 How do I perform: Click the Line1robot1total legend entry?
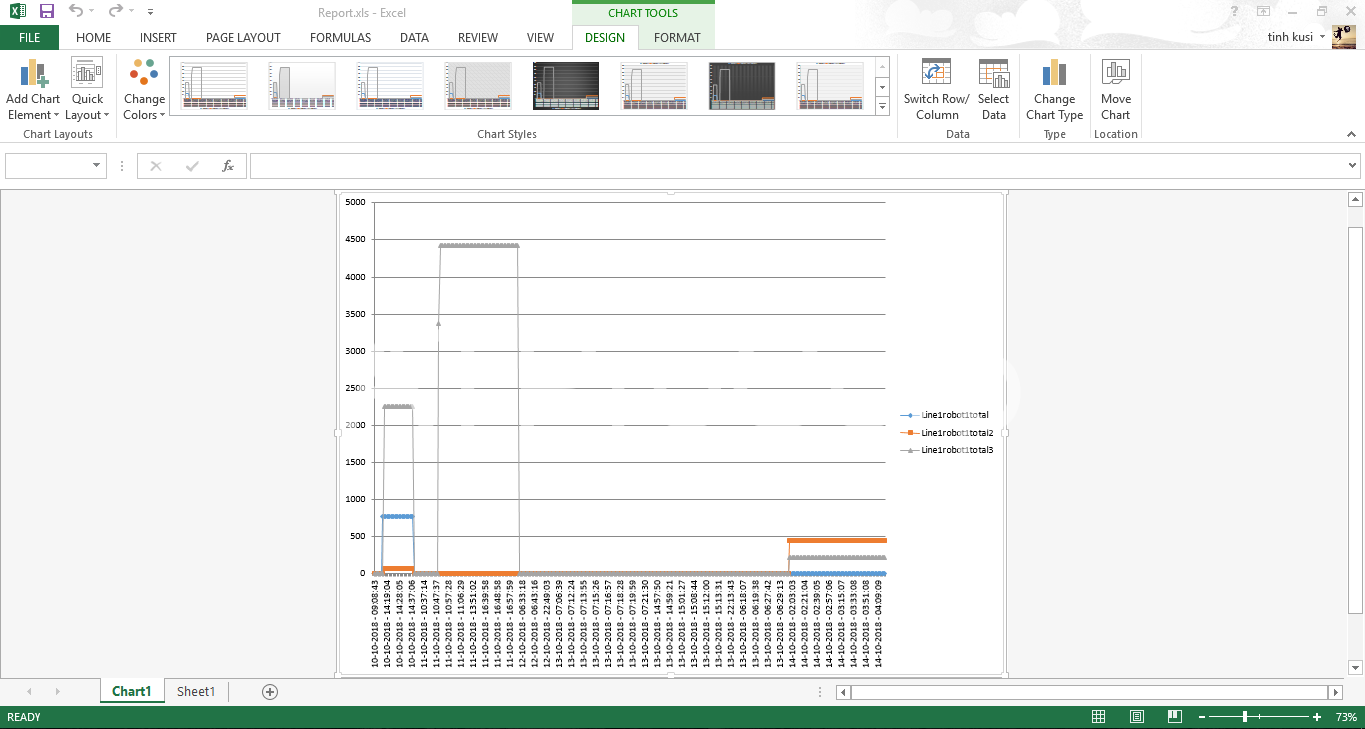pyautogui.click(x=944, y=414)
